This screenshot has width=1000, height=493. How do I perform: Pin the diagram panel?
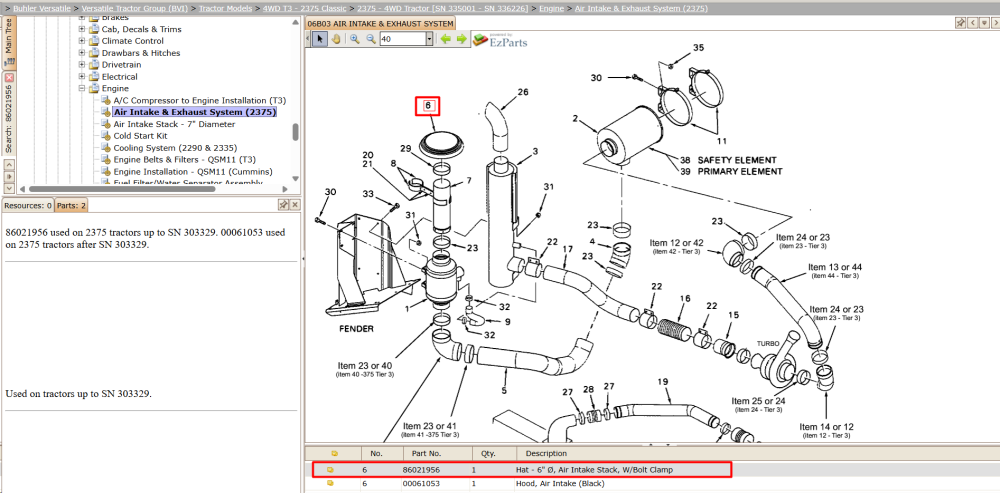(x=960, y=23)
